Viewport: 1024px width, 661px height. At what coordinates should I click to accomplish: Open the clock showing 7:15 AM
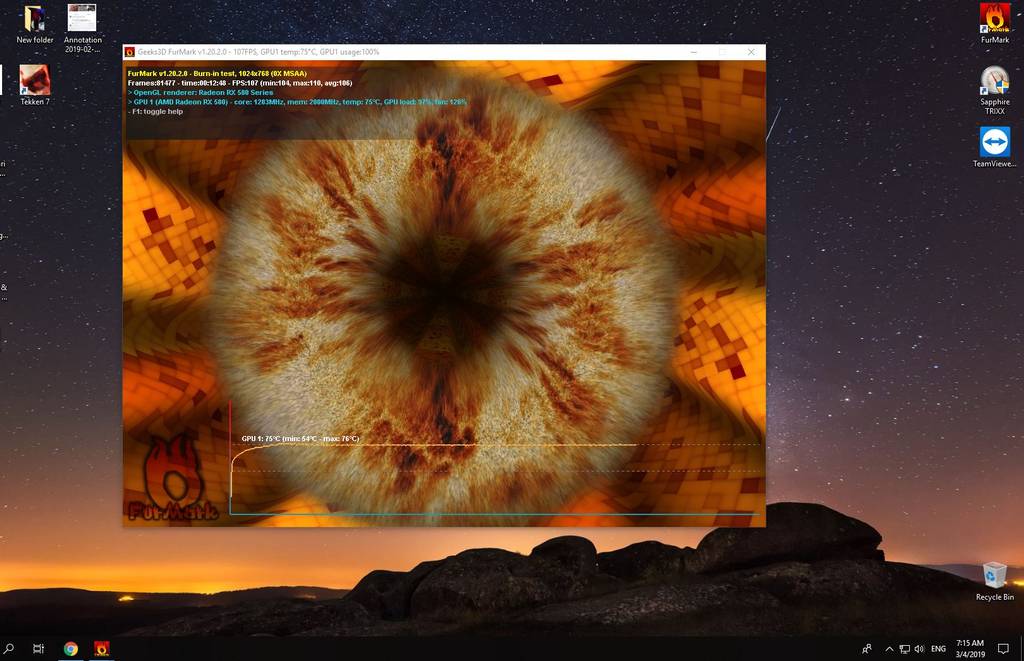970,649
